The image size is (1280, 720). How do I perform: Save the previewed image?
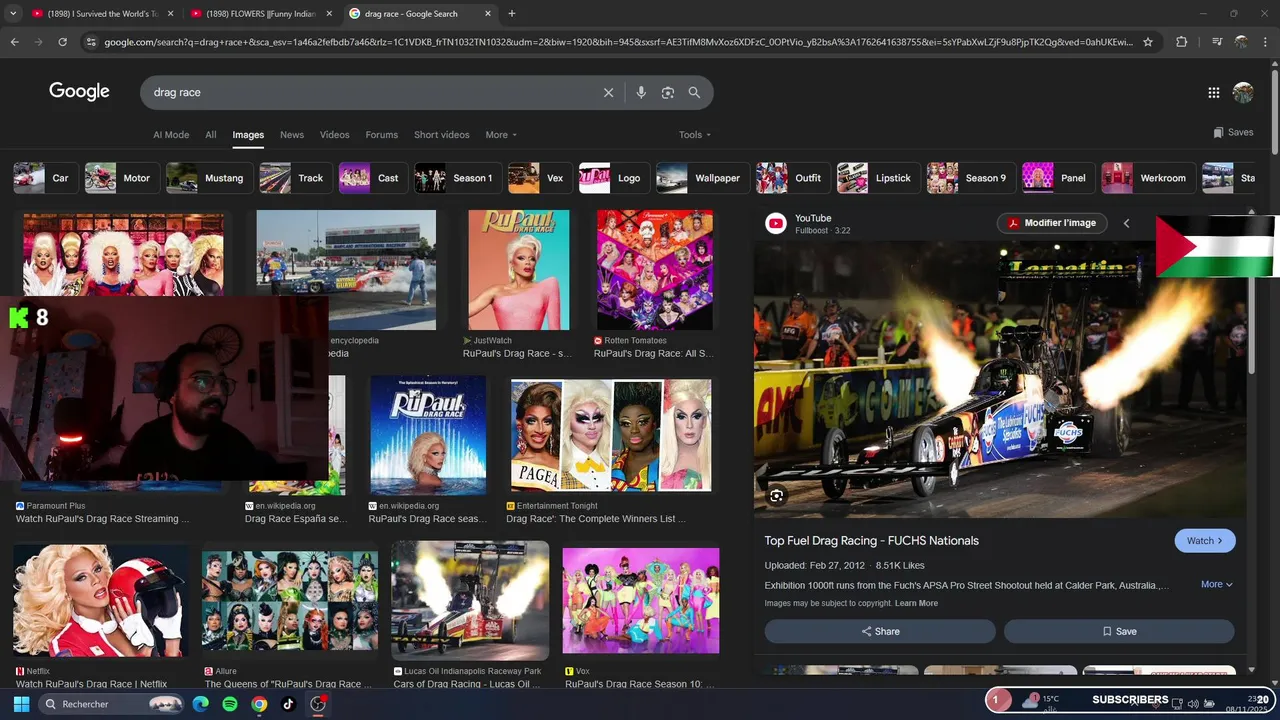(x=1119, y=631)
